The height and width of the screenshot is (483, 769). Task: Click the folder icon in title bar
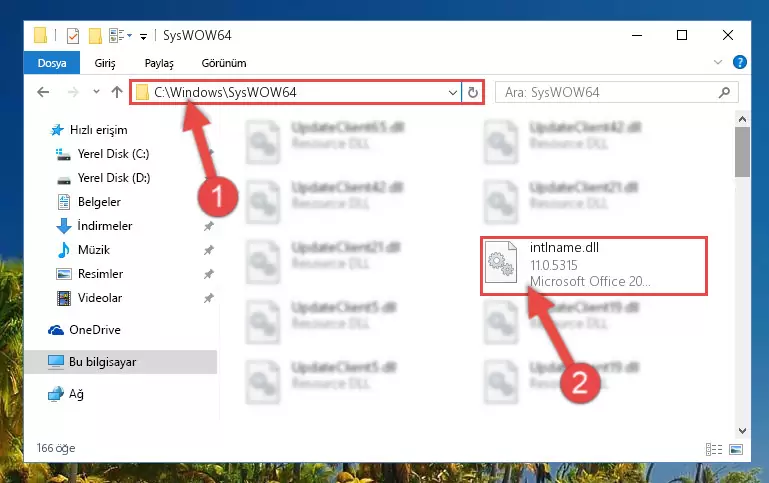(x=40, y=35)
